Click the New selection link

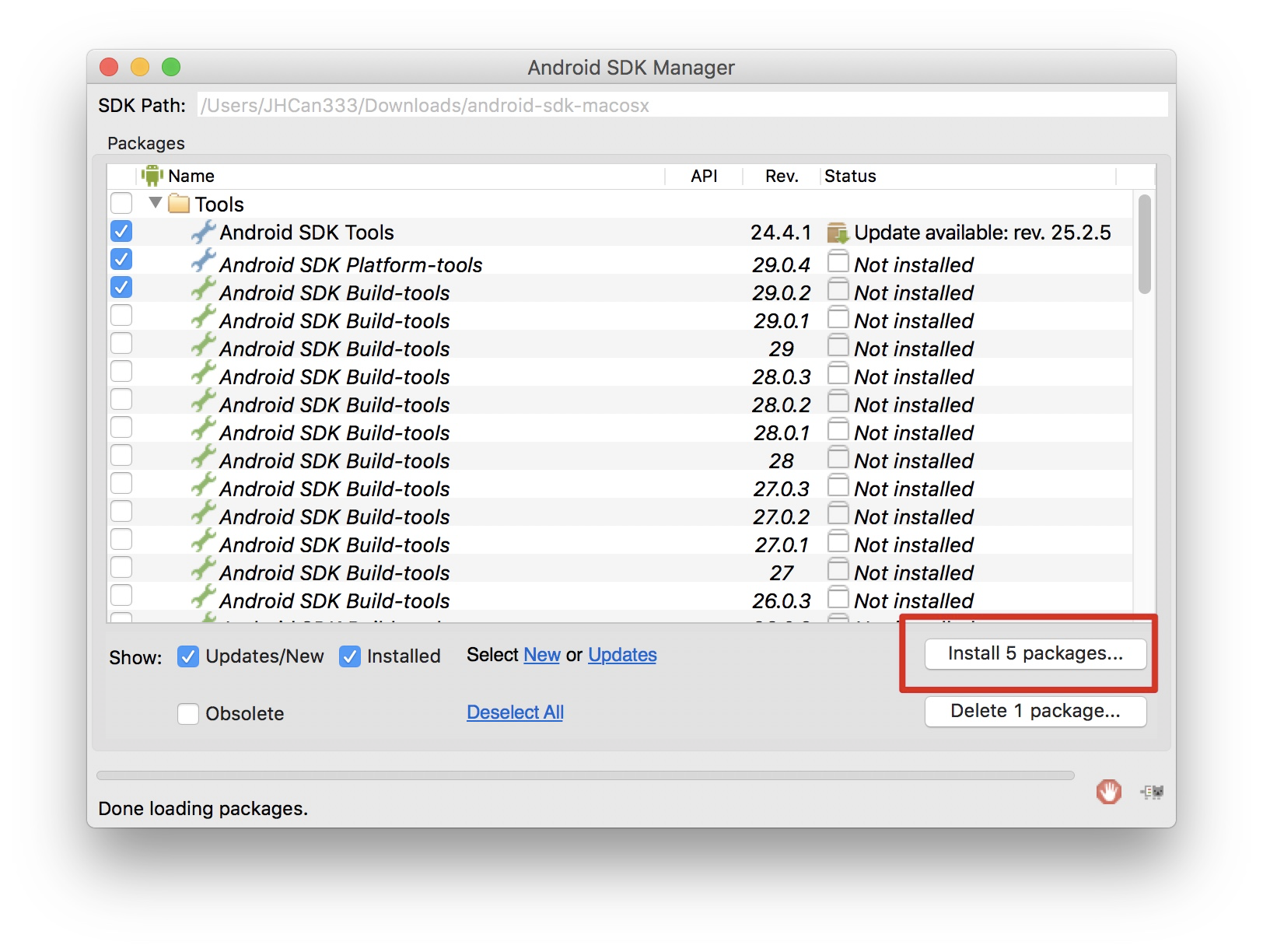[542, 655]
